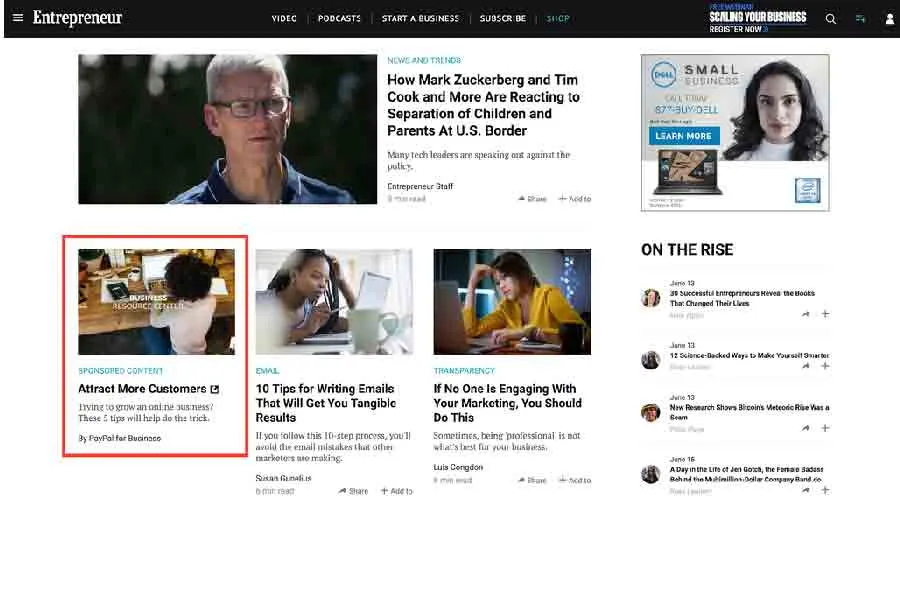Open the Video menu item

(285, 19)
